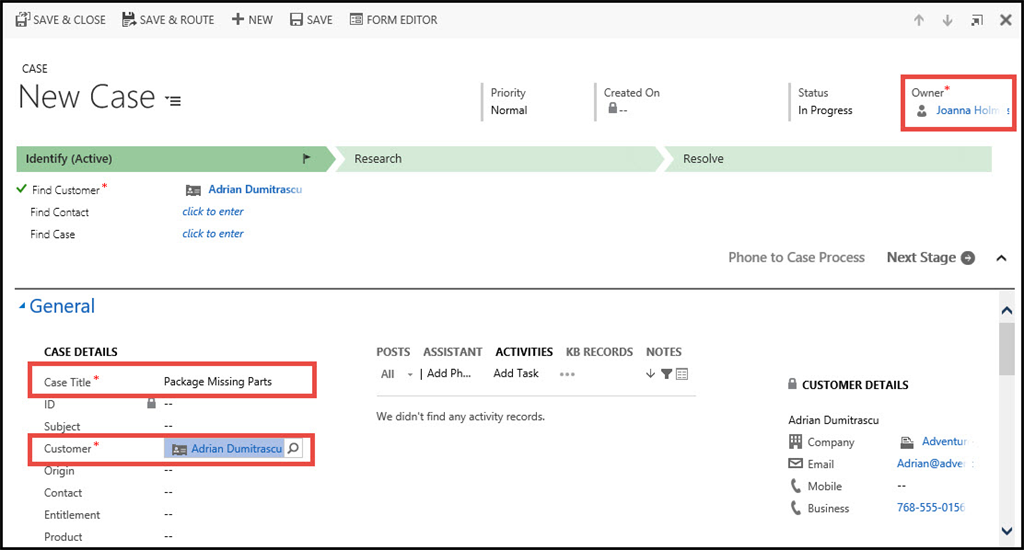
Task: Click the next record down arrow
Action: tap(947, 20)
